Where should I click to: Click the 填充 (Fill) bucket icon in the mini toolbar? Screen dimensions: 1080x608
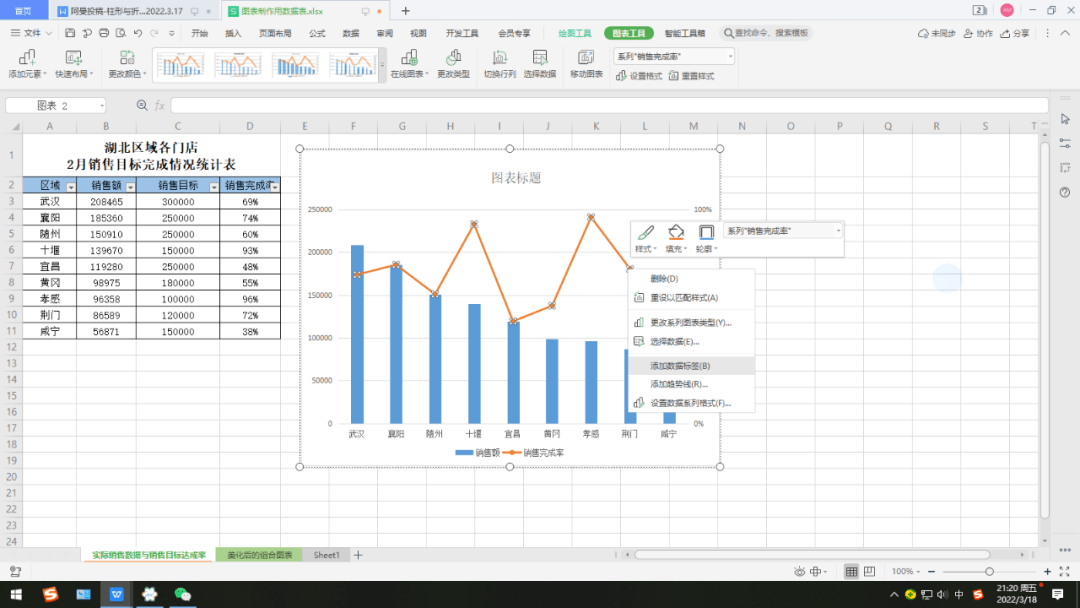click(x=676, y=233)
